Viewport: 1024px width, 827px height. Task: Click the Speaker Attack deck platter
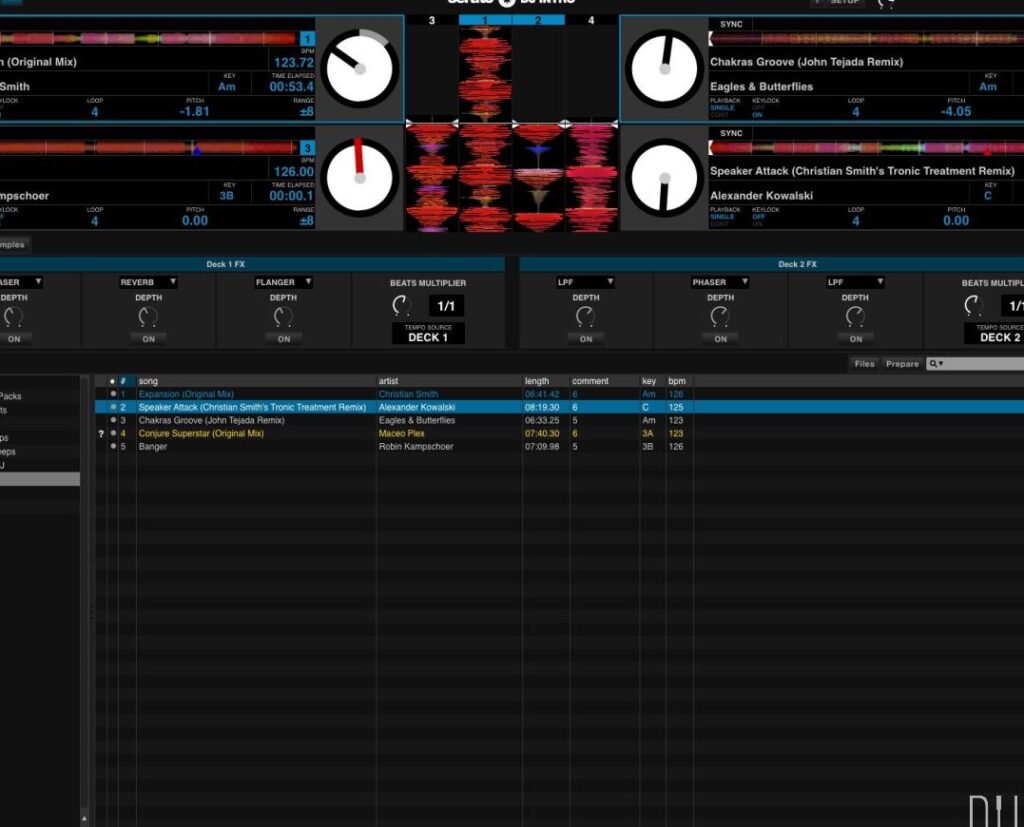(x=664, y=177)
